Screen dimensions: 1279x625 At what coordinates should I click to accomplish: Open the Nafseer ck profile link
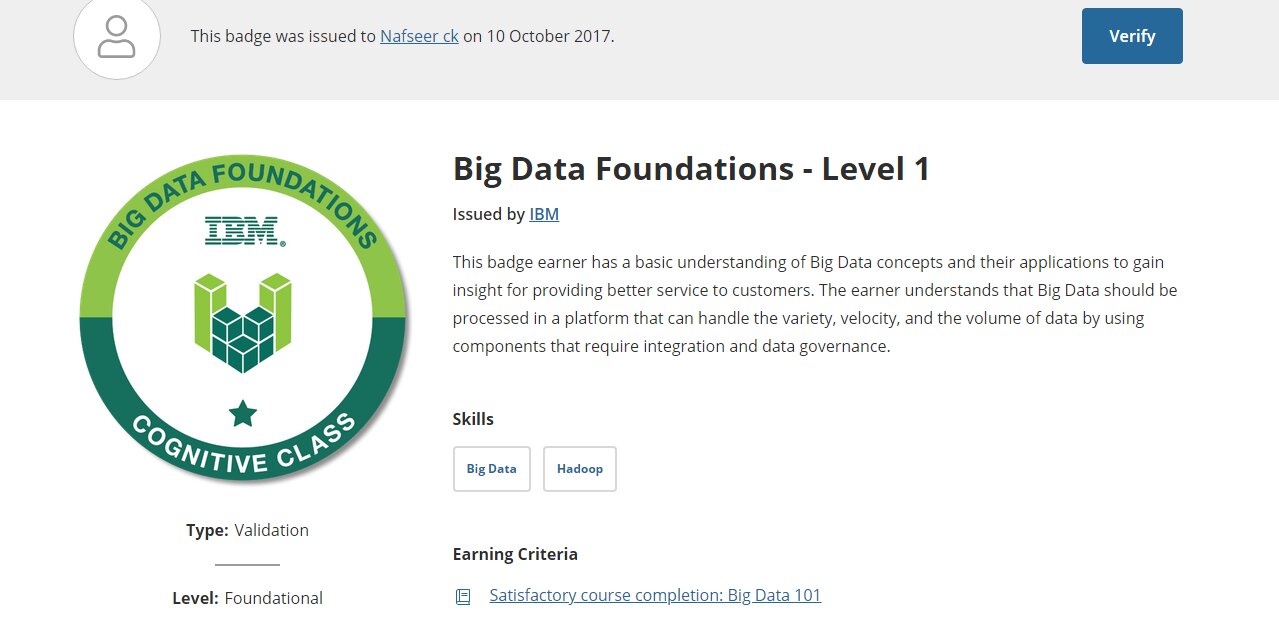click(x=419, y=36)
